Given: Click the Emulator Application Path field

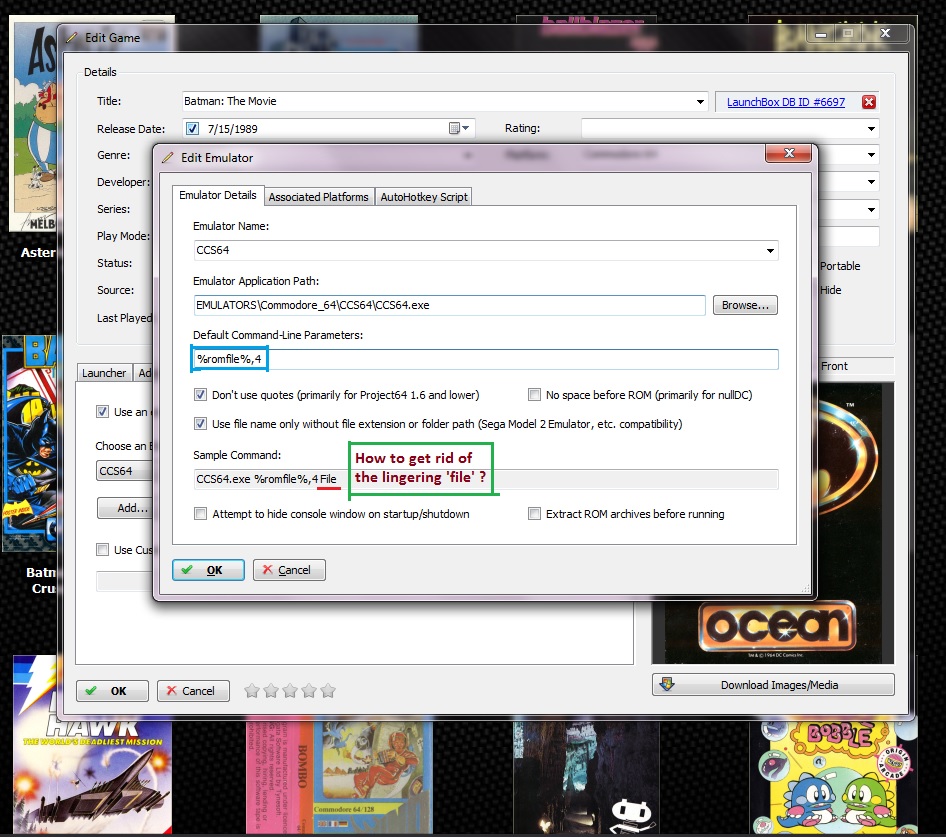Looking at the screenshot, I should coord(449,305).
